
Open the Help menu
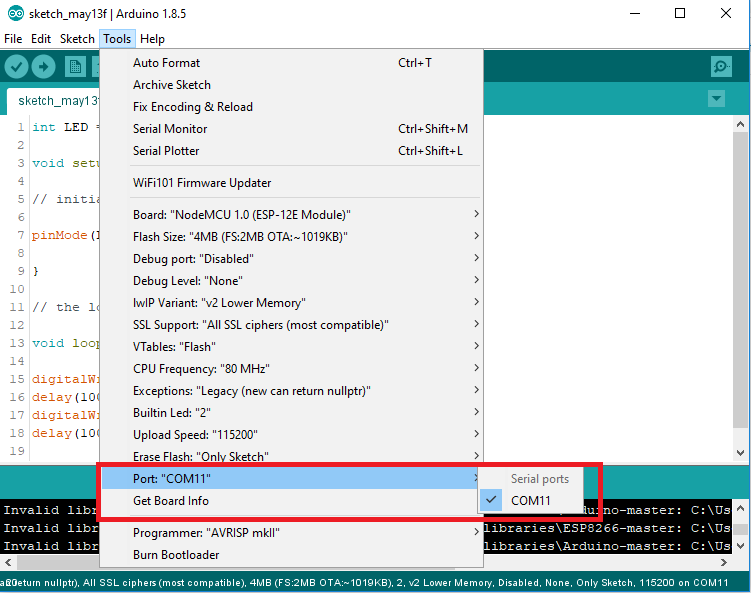click(152, 39)
